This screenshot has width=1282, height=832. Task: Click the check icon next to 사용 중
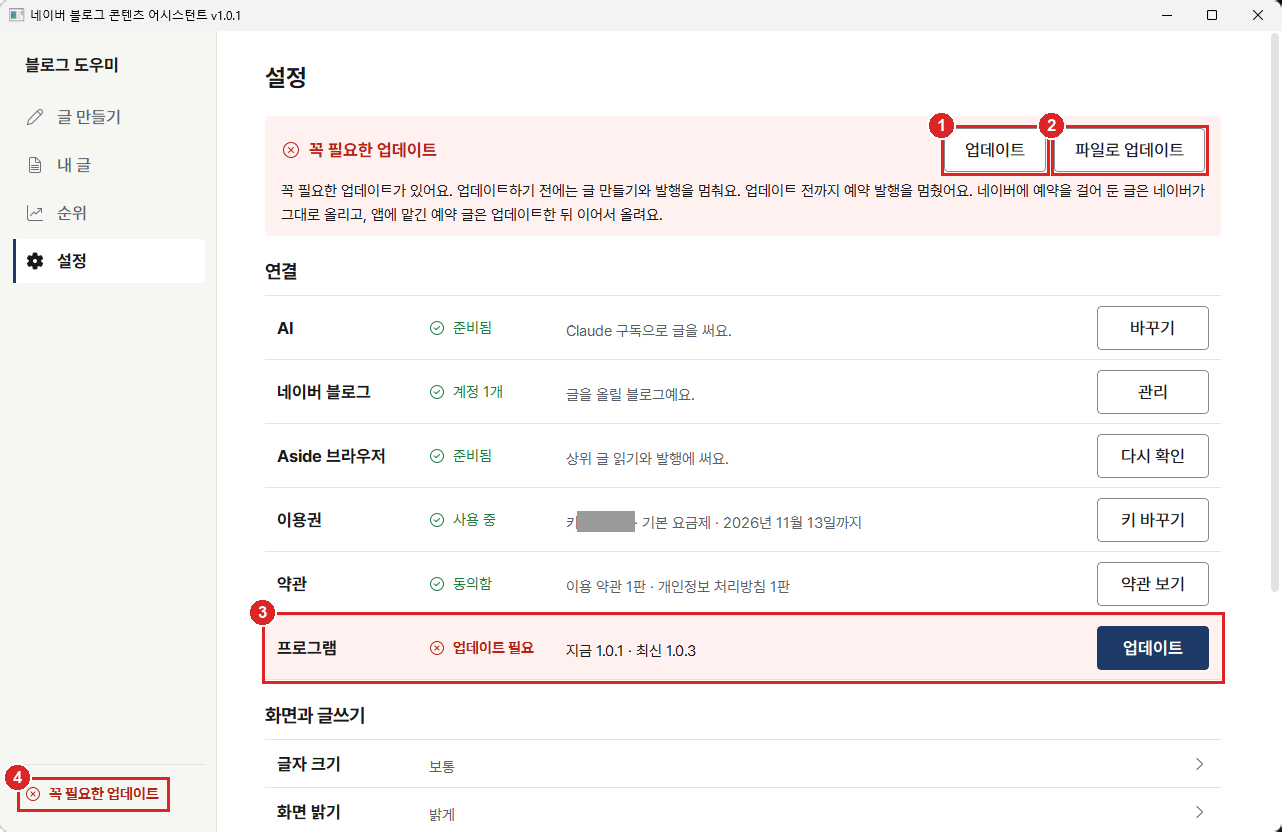pos(436,520)
